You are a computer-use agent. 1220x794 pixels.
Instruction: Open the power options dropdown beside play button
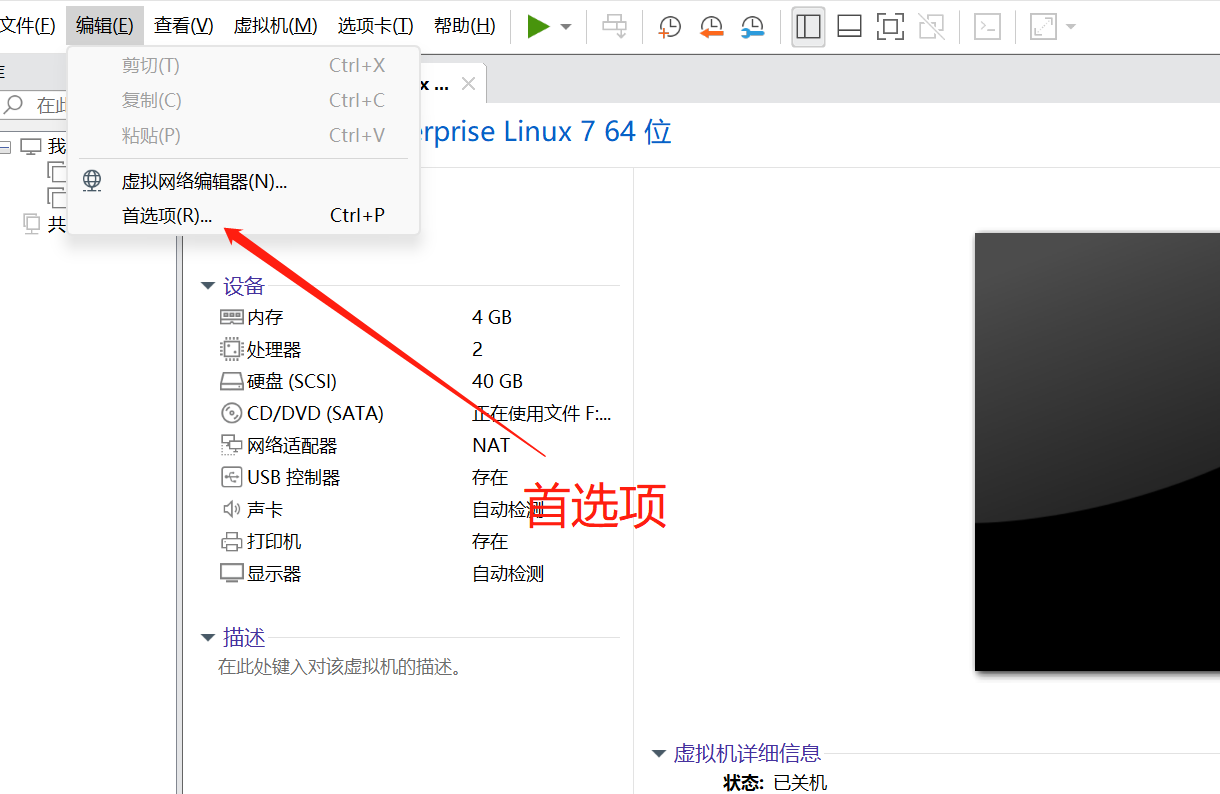pyautogui.click(x=566, y=27)
